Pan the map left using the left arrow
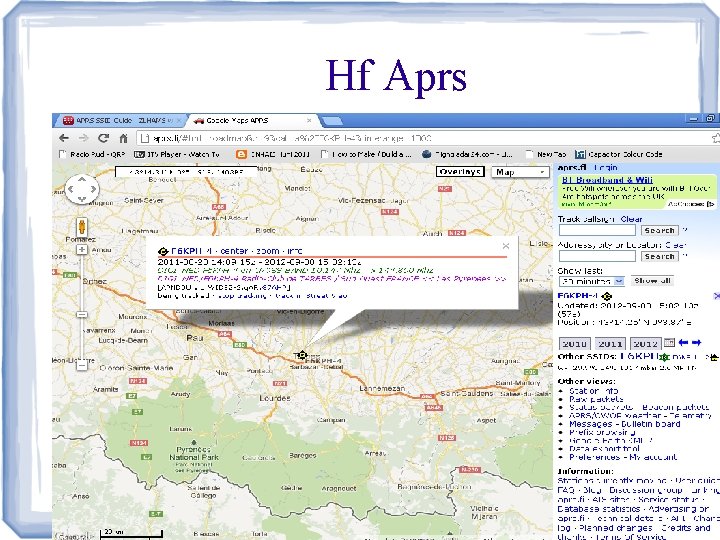The height and width of the screenshot is (540, 720). click(71, 189)
